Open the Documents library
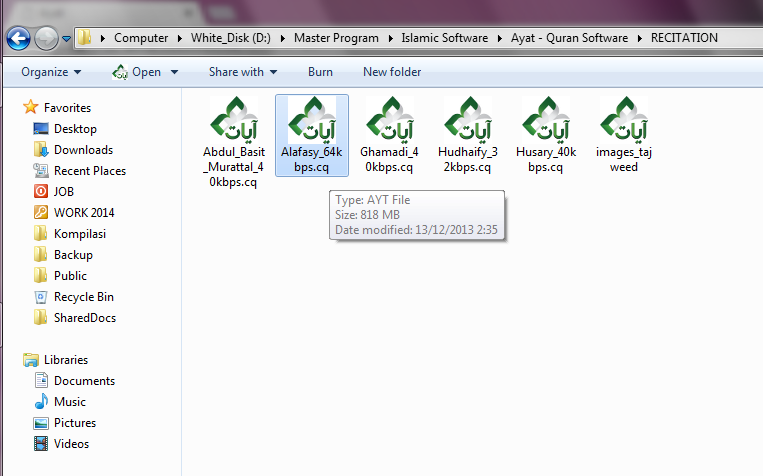 tap(74, 381)
